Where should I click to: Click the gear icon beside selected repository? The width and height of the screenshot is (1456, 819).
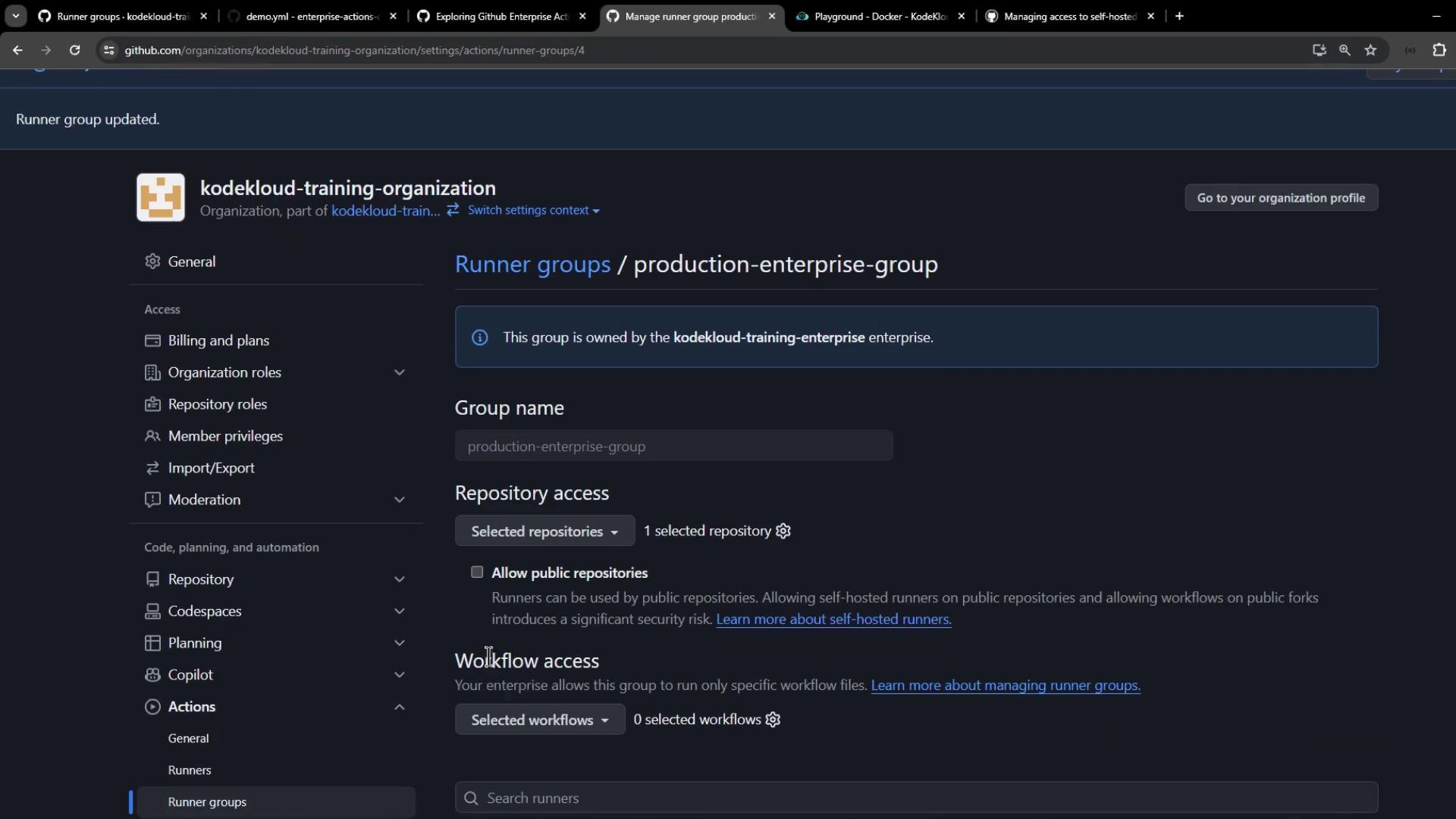pyautogui.click(x=783, y=531)
